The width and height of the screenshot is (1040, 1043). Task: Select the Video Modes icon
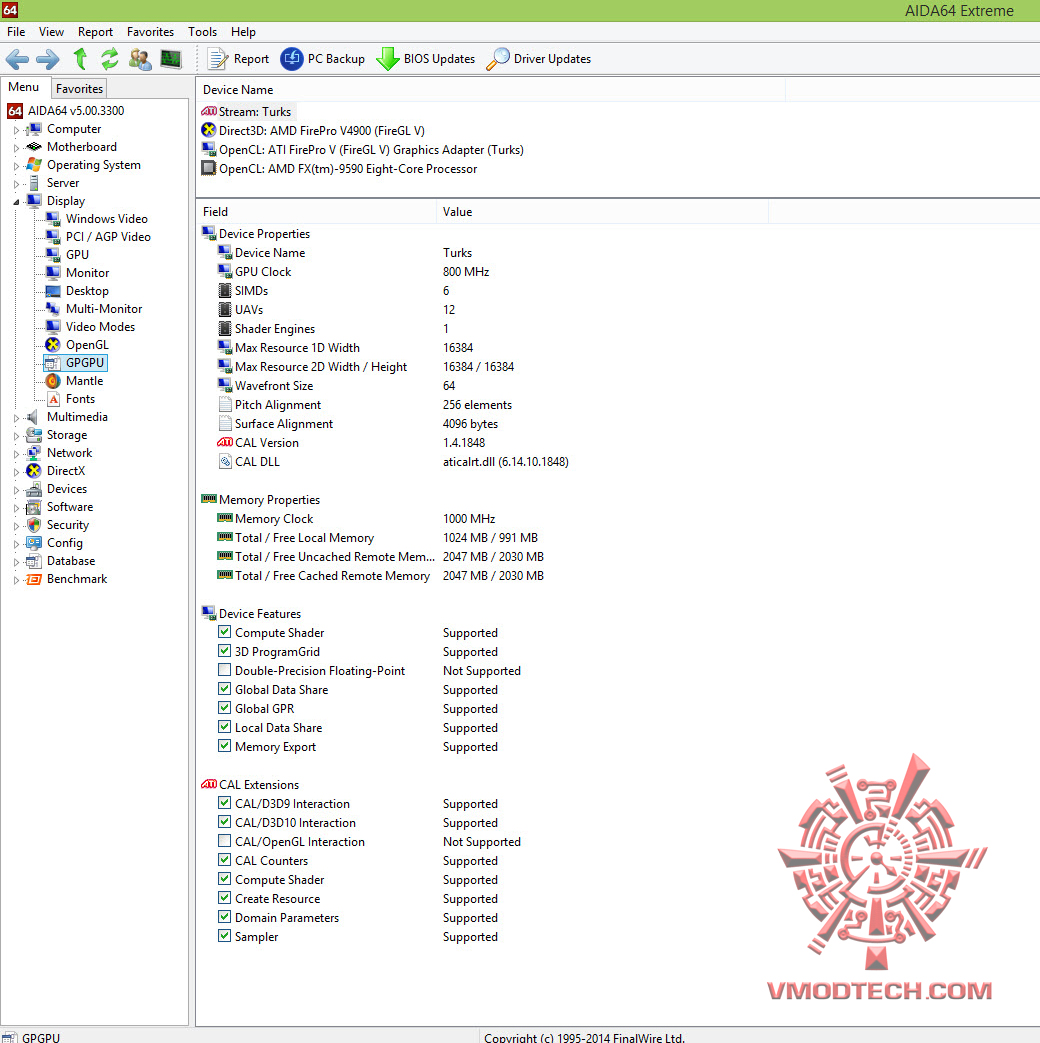(53, 327)
